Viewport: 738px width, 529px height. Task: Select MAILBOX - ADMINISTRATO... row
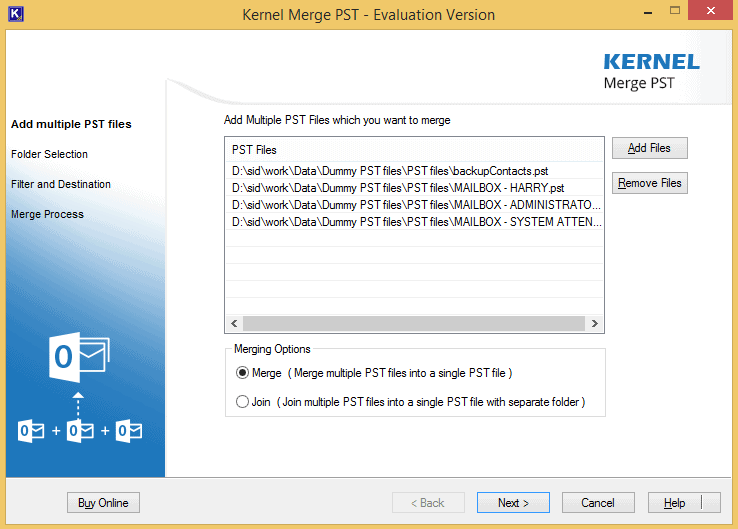pos(414,205)
